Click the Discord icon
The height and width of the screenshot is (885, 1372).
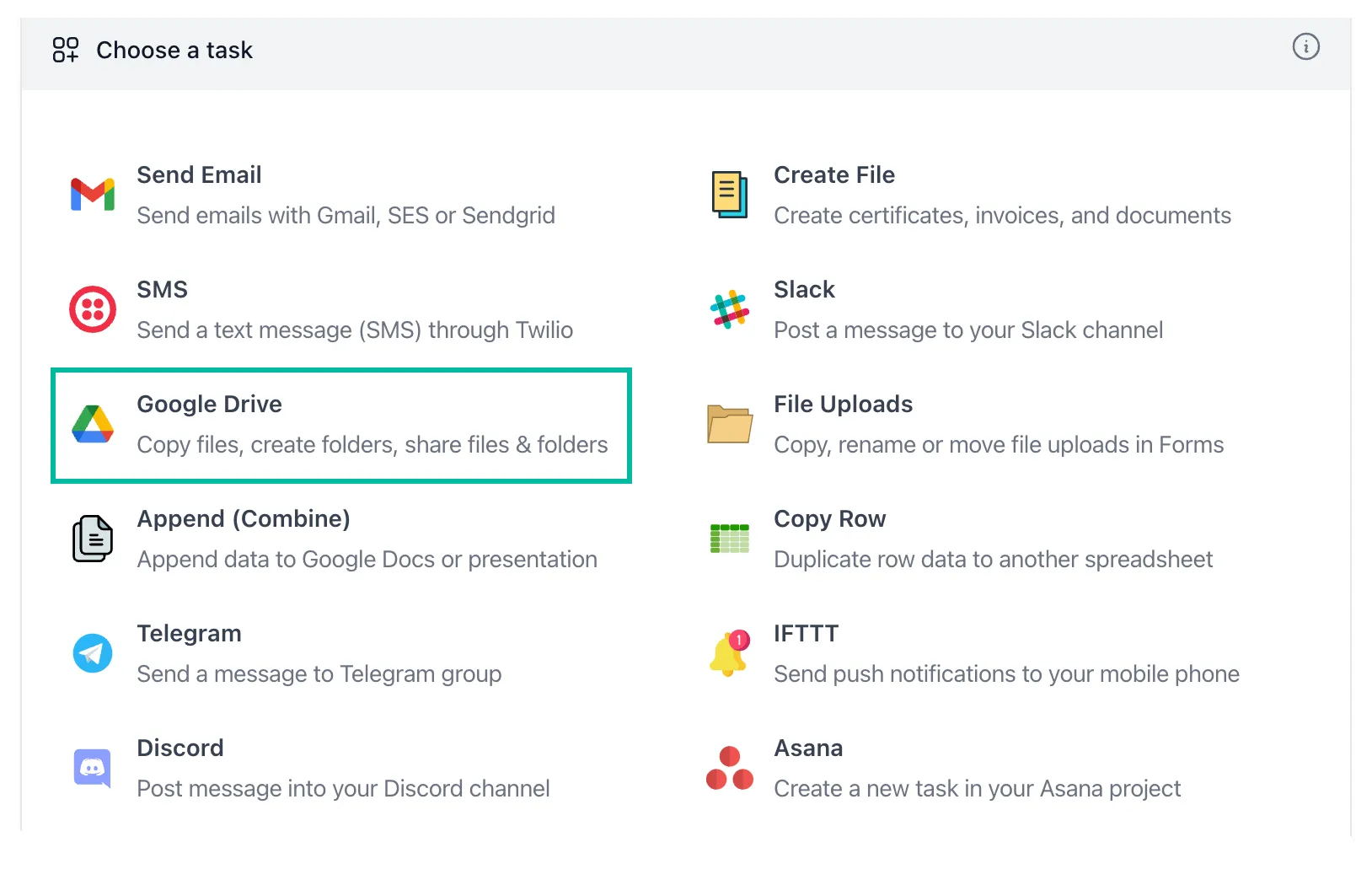(x=92, y=767)
